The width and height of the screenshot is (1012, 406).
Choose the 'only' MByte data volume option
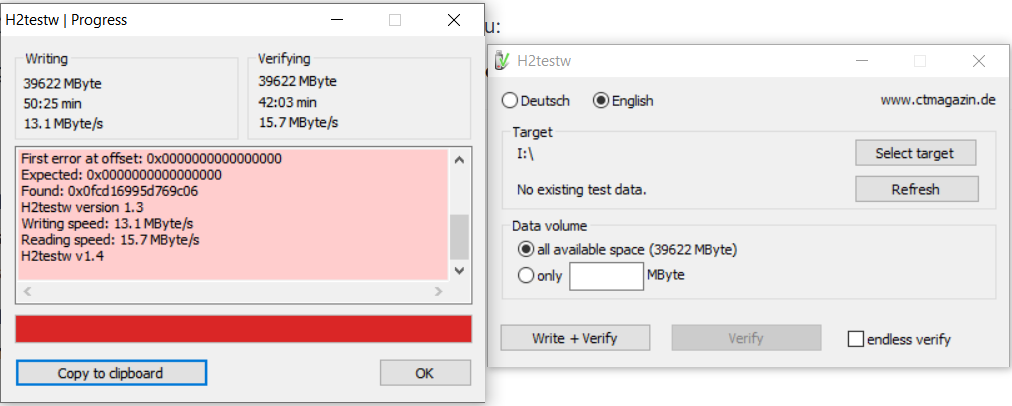tap(540, 276)
